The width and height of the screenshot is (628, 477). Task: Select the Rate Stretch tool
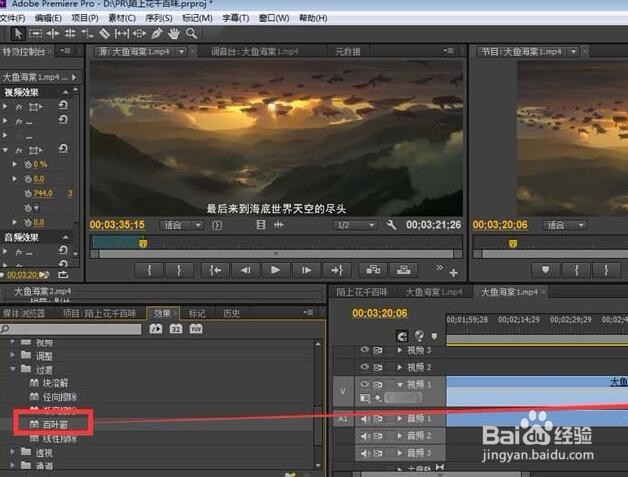87,34
